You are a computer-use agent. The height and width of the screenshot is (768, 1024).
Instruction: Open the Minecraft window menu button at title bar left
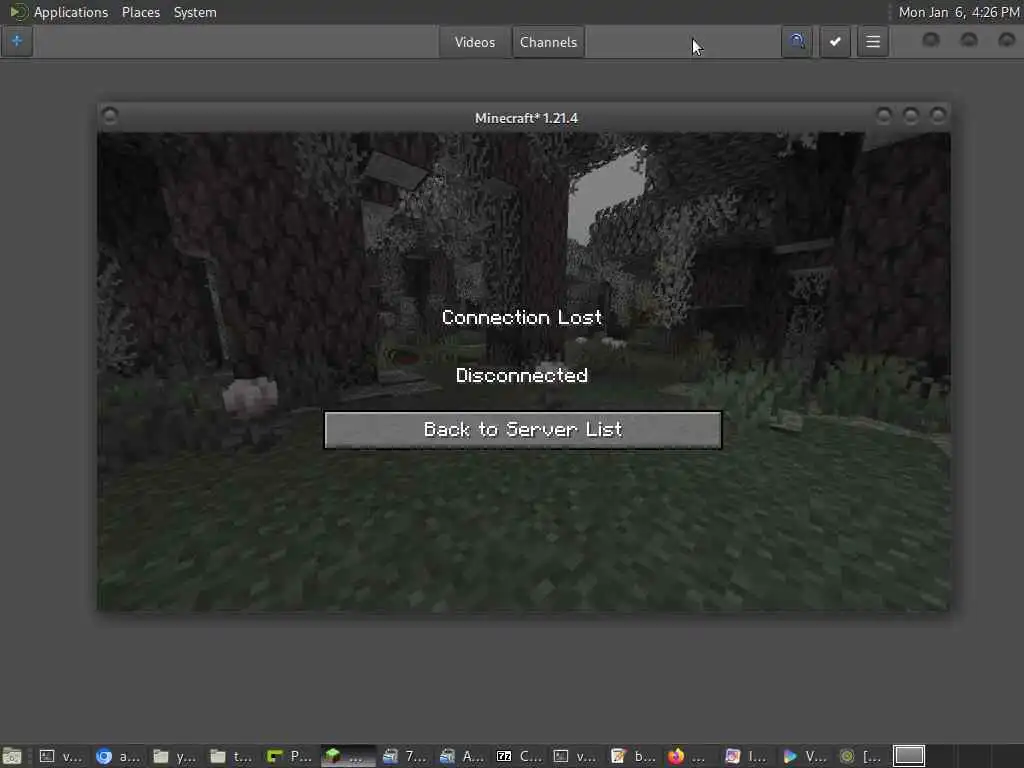110,116
